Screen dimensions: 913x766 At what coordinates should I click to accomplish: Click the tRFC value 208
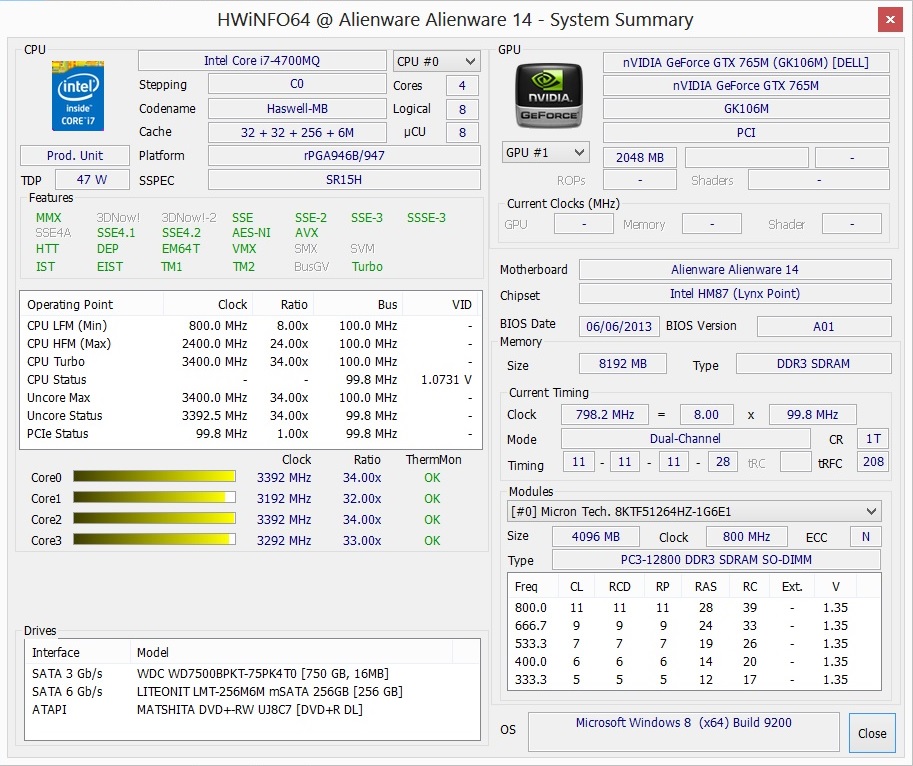click(x=873, y=462)
